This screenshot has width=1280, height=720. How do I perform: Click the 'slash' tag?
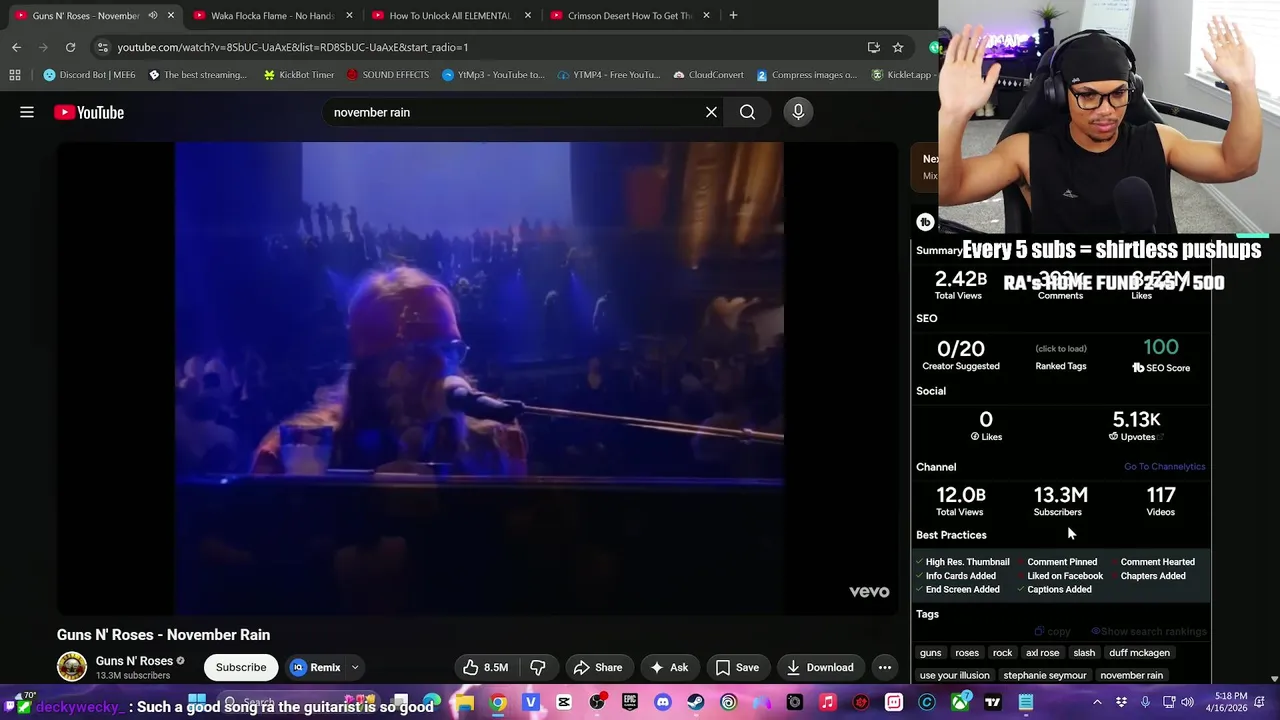[1084, 653]
